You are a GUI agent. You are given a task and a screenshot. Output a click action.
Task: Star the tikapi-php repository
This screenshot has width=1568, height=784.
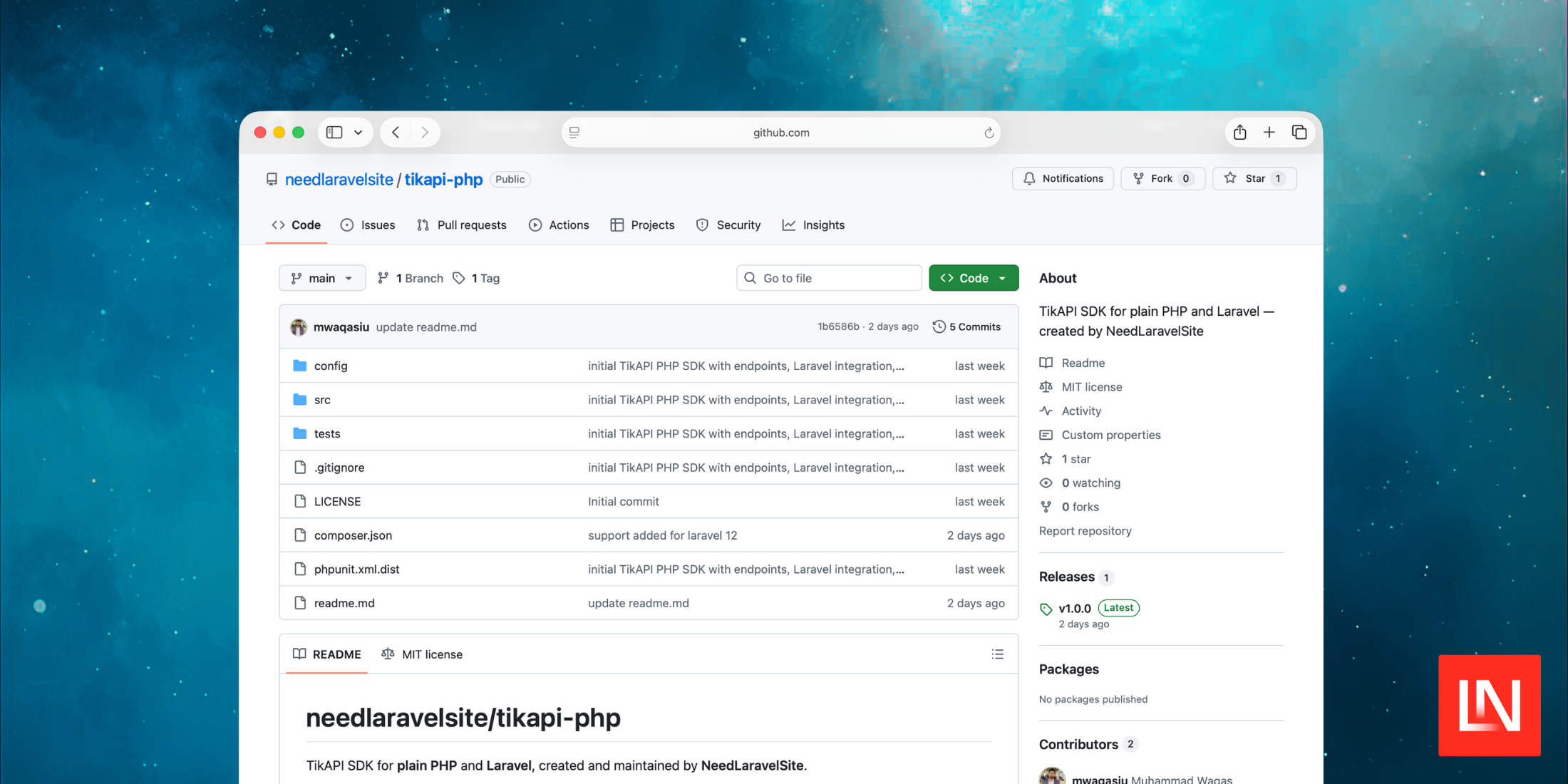pos(1254,178)
